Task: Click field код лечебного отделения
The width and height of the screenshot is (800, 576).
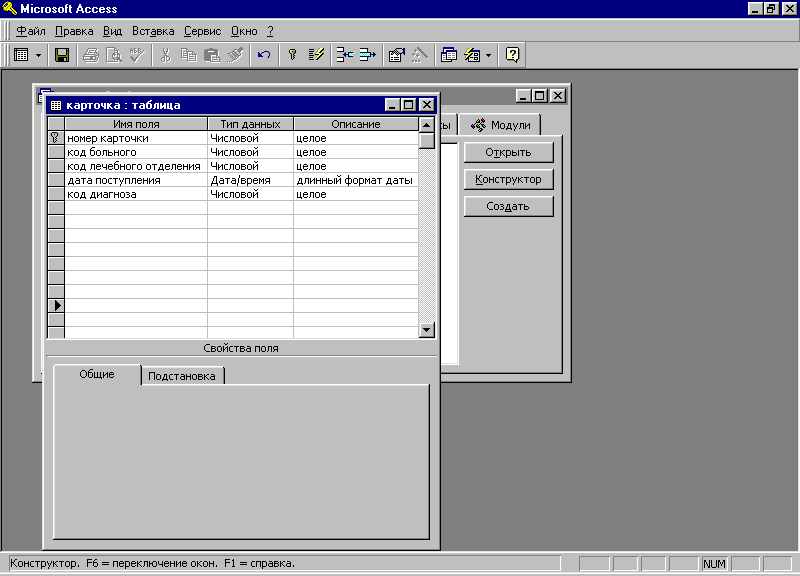Action: [x=134, y=166]
